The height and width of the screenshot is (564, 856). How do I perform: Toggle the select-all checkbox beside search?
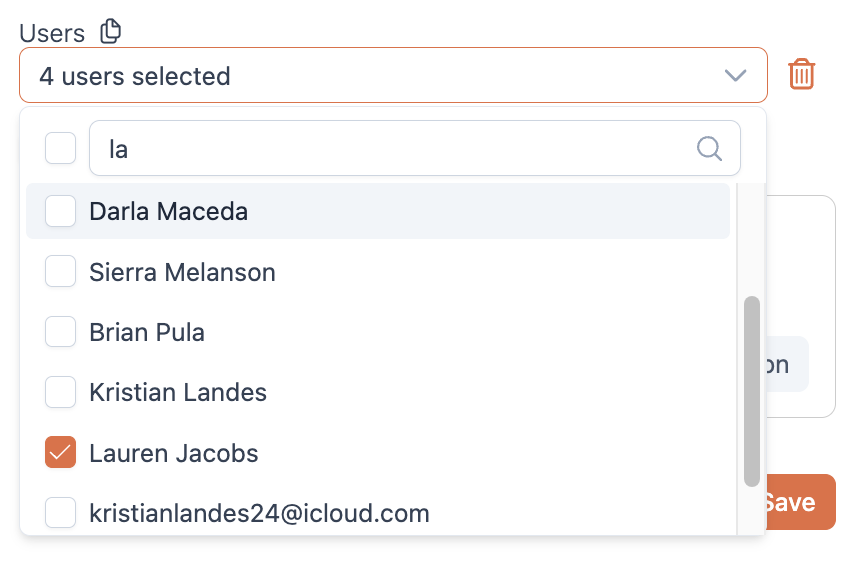pos(61,148)
